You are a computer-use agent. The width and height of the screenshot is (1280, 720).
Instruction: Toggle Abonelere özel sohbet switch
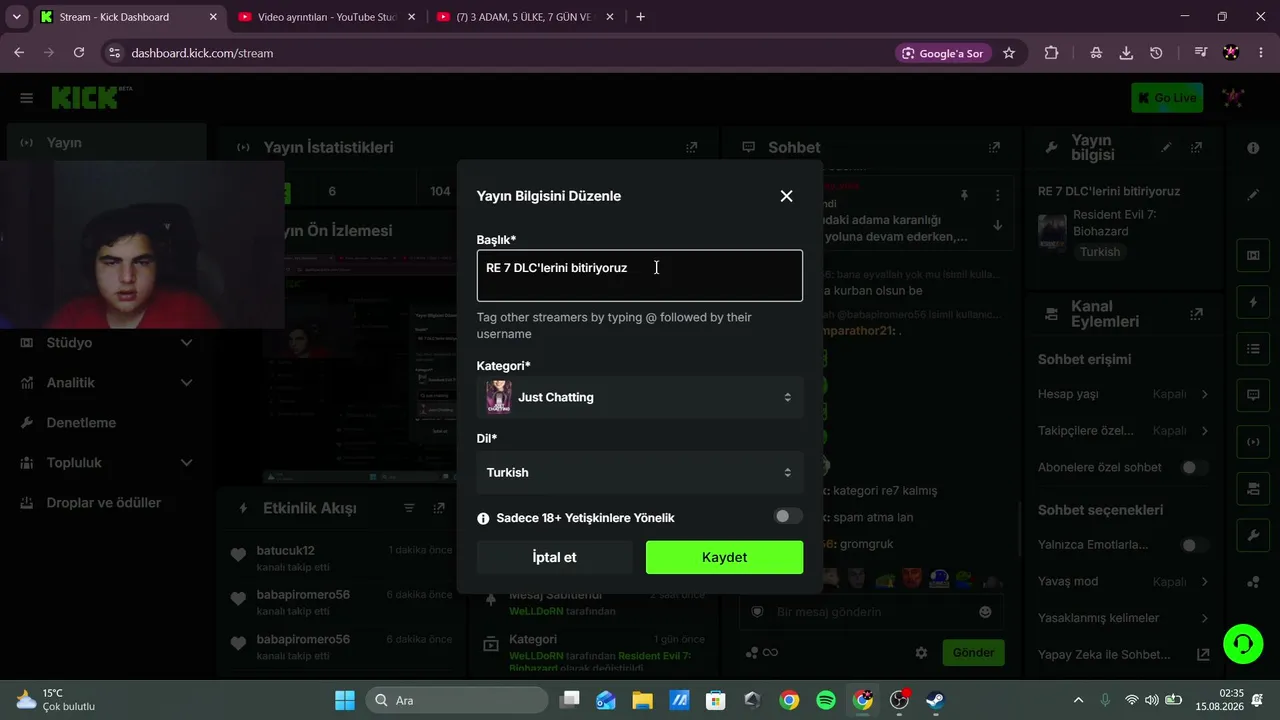[x=1194, y=467]
